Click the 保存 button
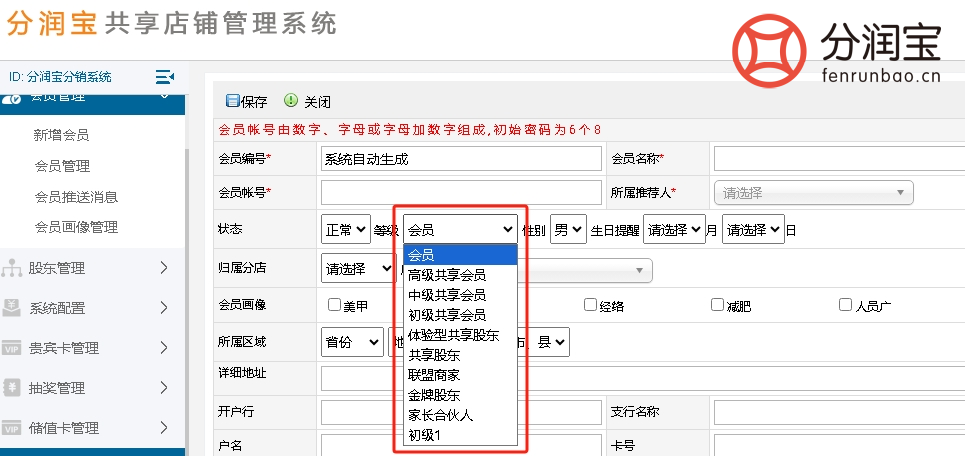 pyautogui.click(x=246, y=102)
